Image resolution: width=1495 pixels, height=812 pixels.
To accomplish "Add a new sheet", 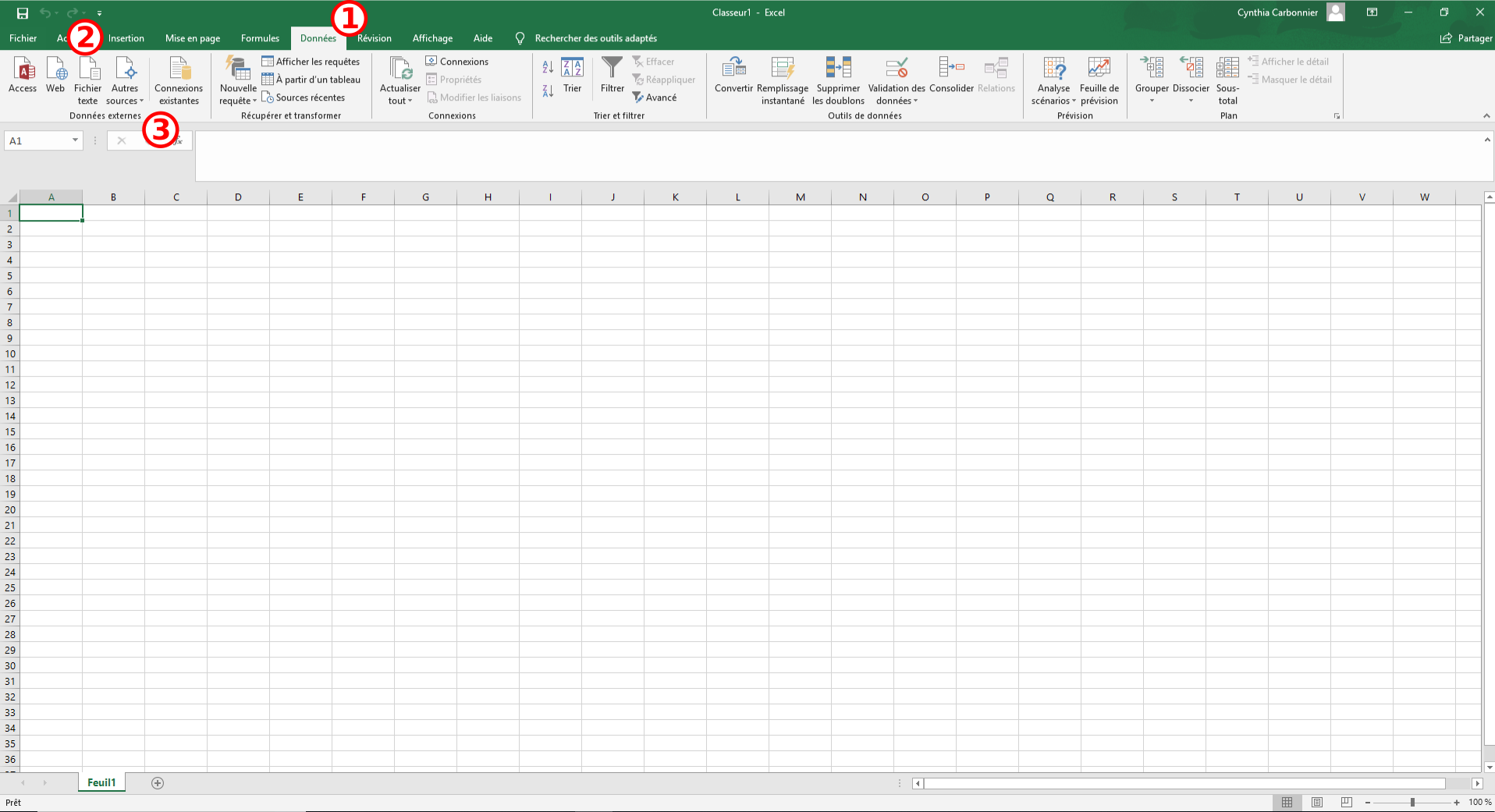I will pyautogui.click(x=158, y=783).
